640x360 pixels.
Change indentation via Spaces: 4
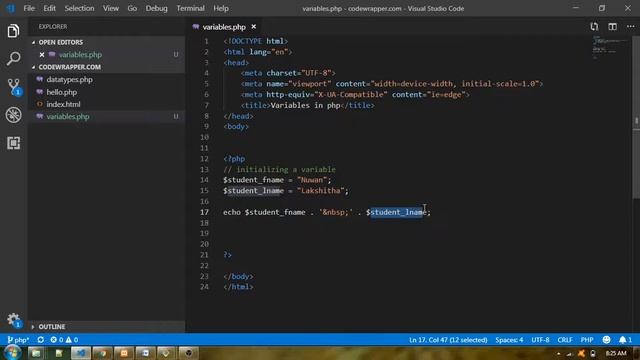(509, 340)
